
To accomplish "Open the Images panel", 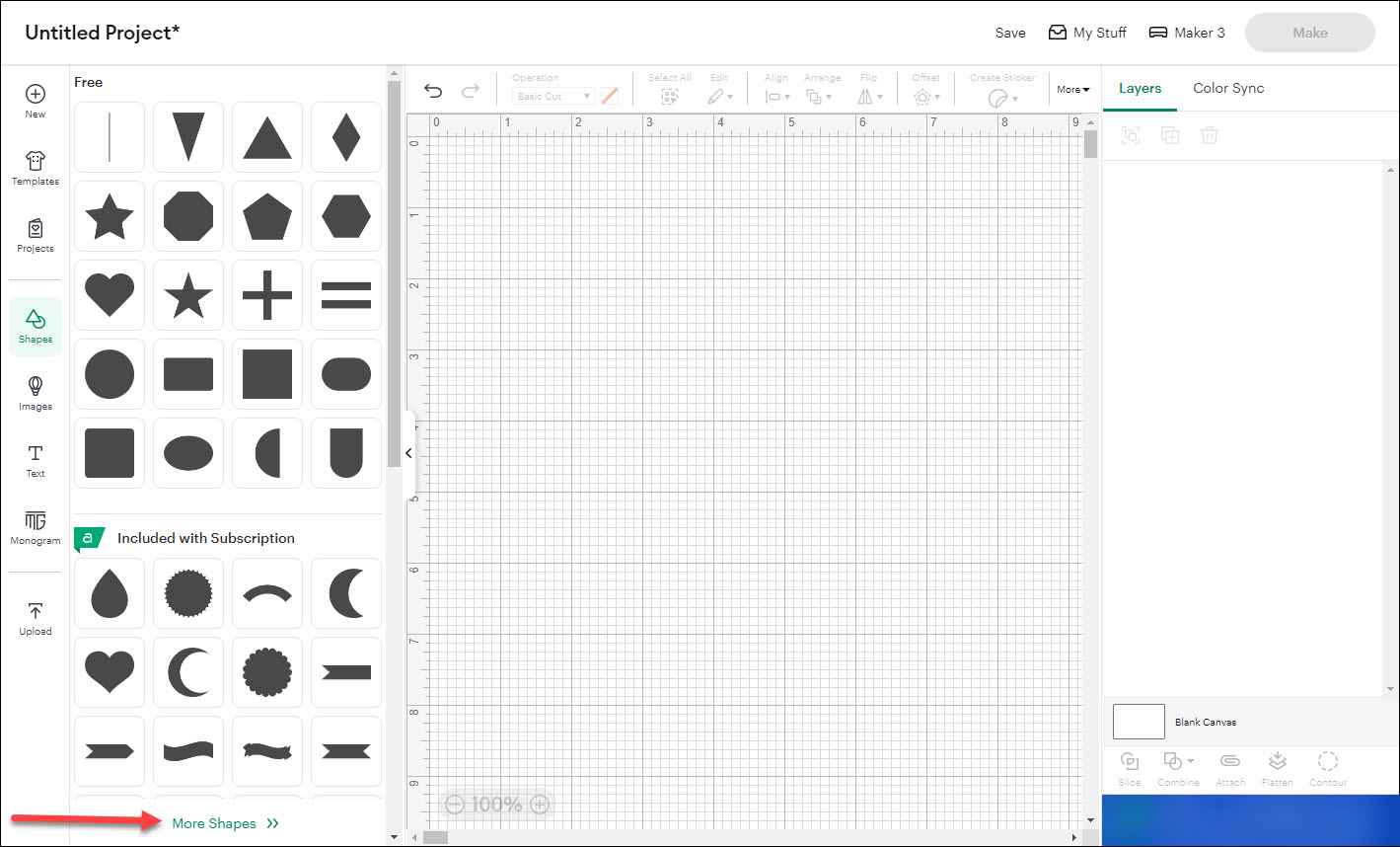I will pos(35,392).
